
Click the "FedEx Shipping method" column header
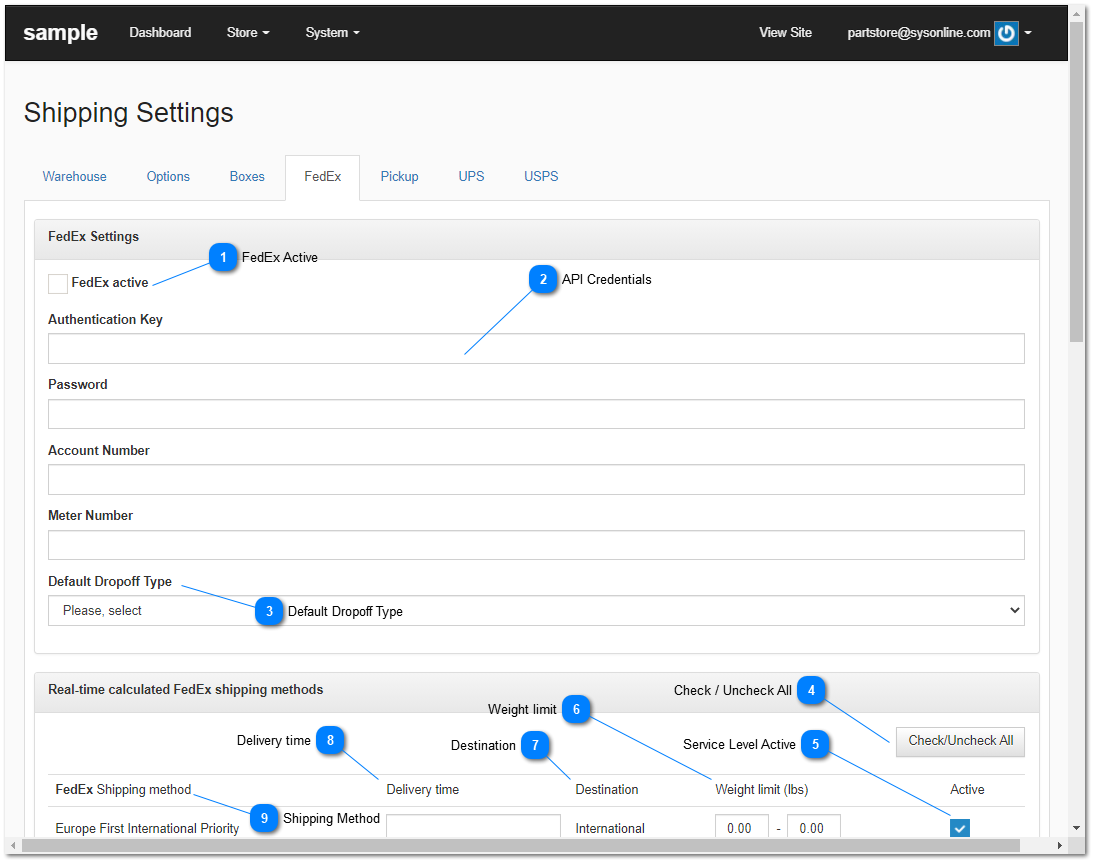123,789
